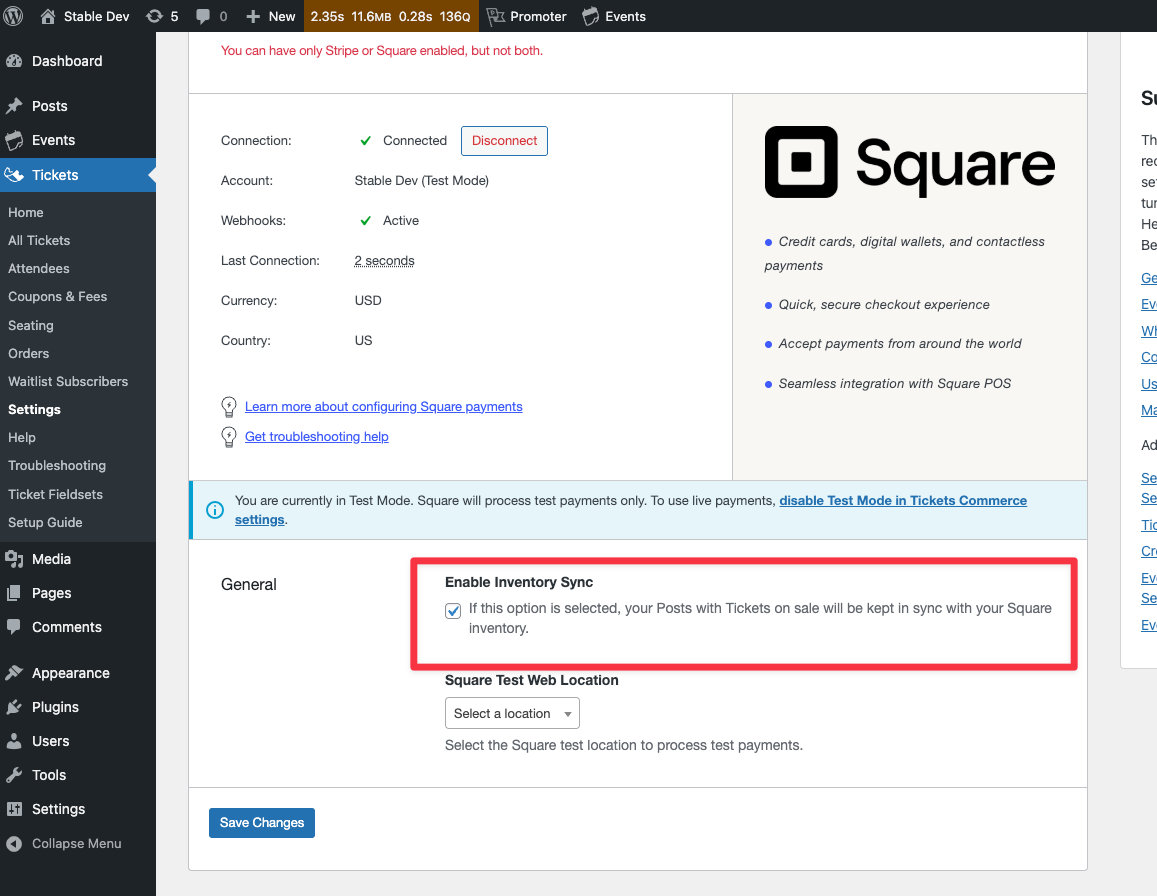Viewport: 1157px width, 896px height.
Task: Open Settings under the Tickets menu
Action: tap(34, 409)
